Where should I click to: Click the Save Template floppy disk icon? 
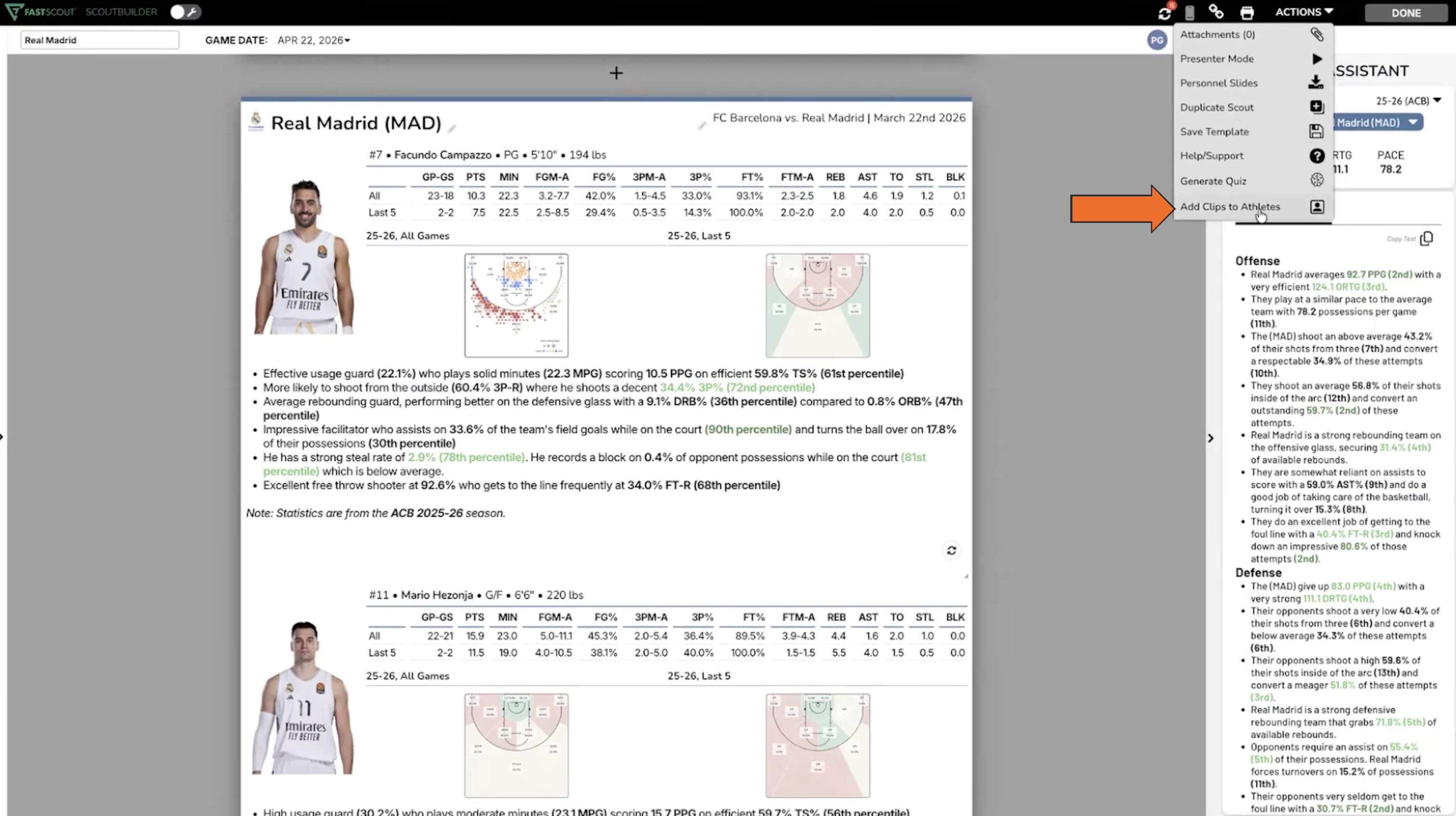1316,131
